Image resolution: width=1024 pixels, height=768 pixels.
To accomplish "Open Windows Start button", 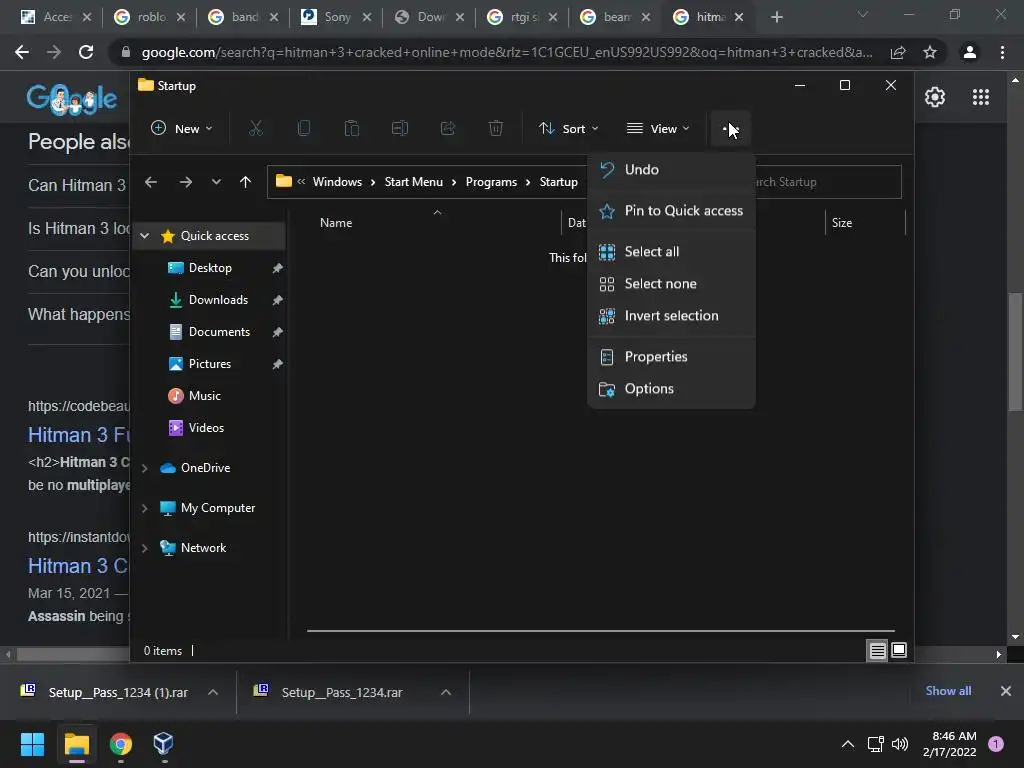I will (32, 743).
